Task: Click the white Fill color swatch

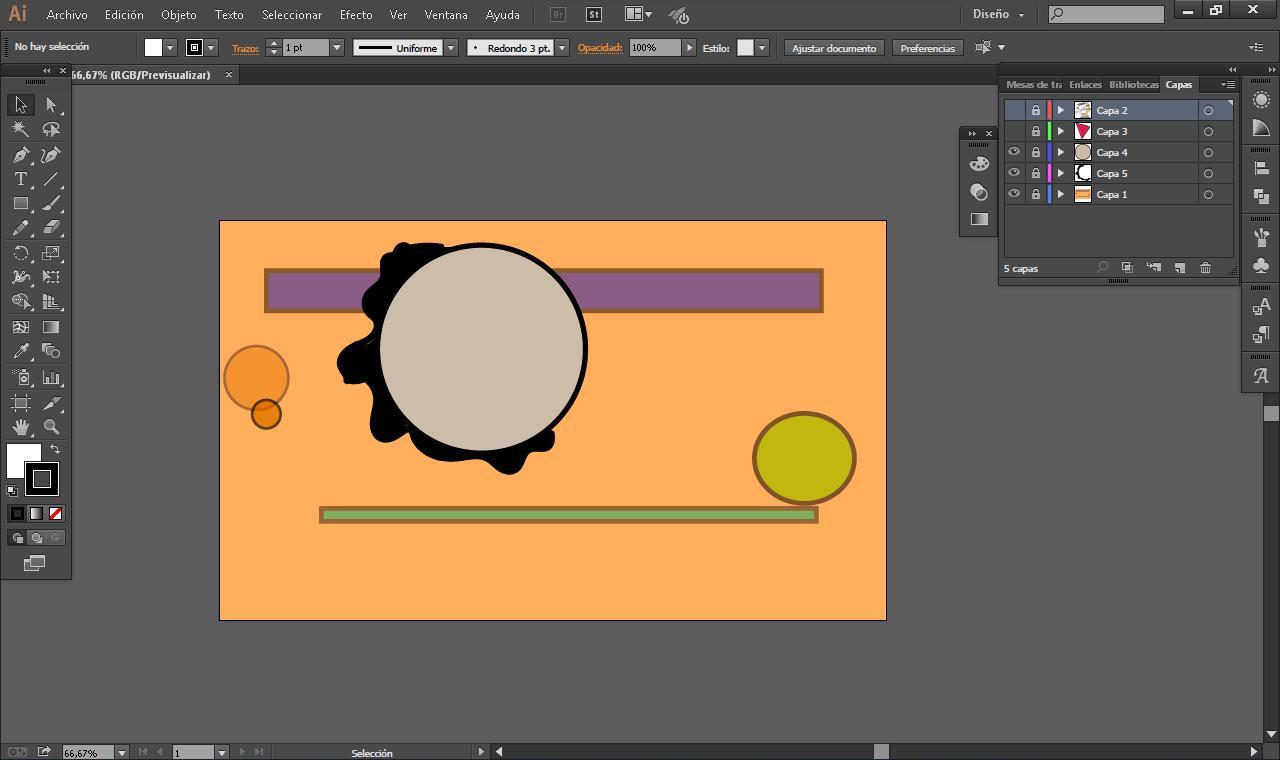Action: pyautogui.click(x=22, y=460)
